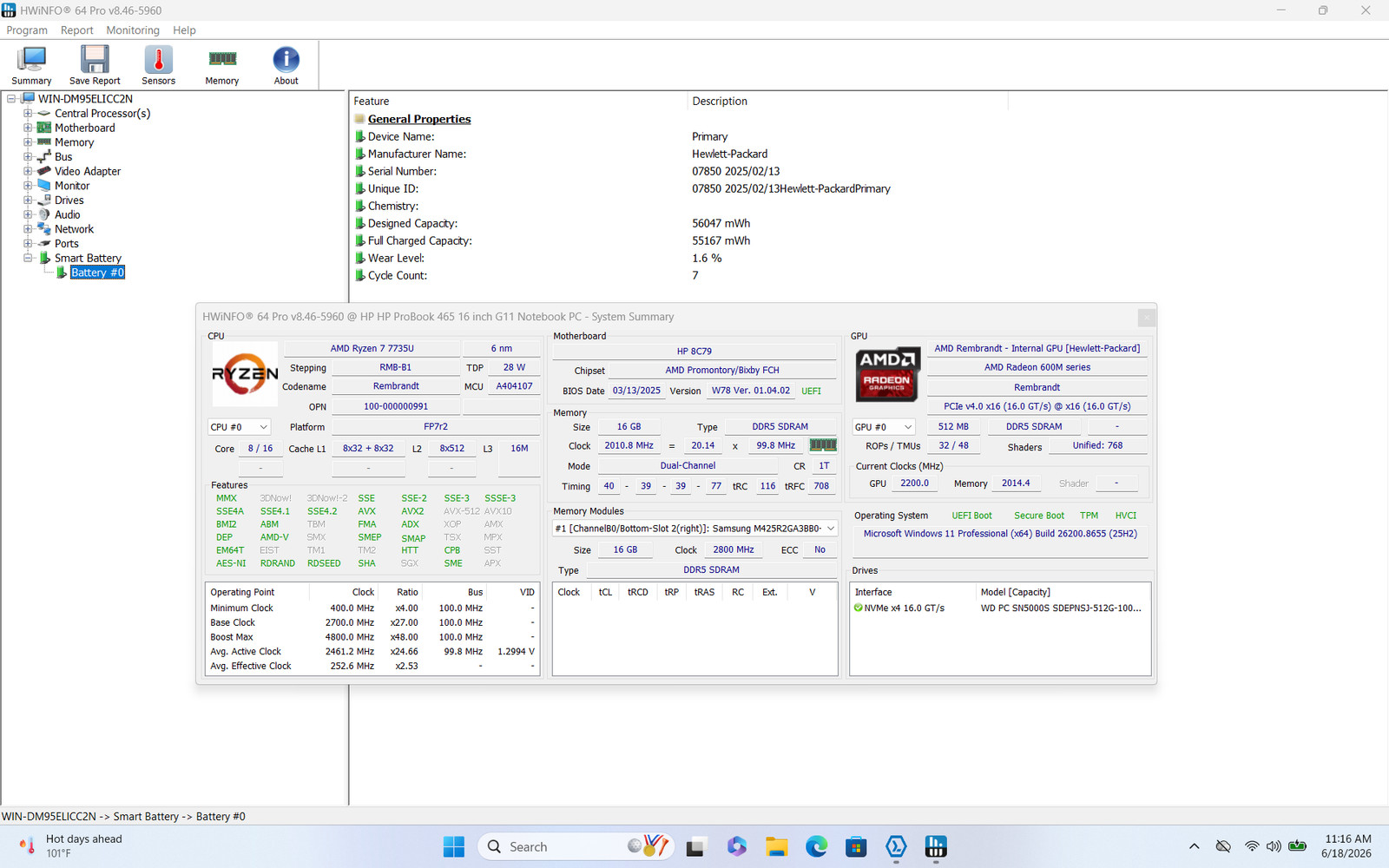Select Audio in the device tree
The height and width of the screenshot is (868, 1389).
(x=68, y=214)
